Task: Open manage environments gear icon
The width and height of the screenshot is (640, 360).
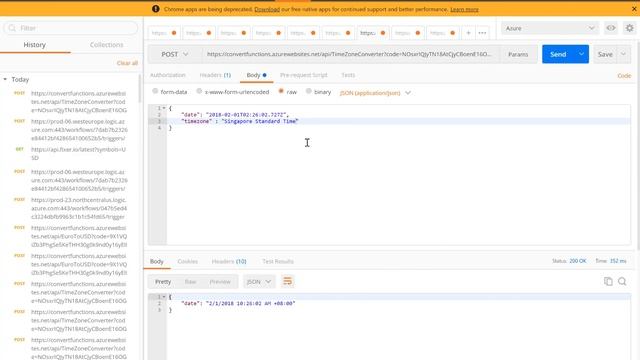Action: tap(630, 28)
